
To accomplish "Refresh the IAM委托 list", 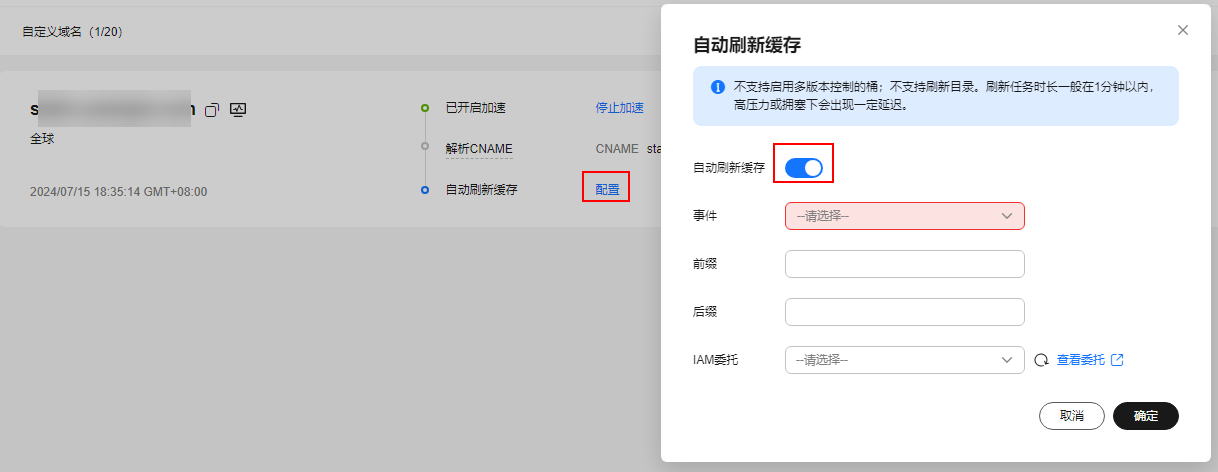I will (x=1041, y=360).
